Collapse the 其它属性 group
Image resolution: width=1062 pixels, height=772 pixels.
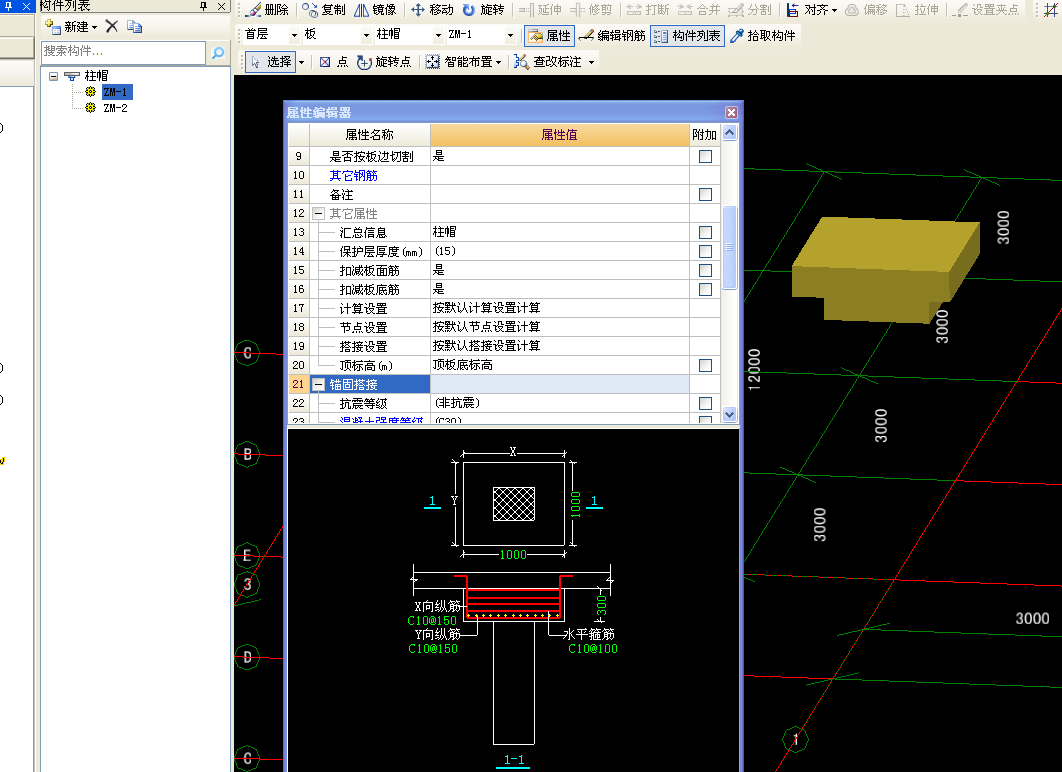pyautogui.click(x=318, y=213)
